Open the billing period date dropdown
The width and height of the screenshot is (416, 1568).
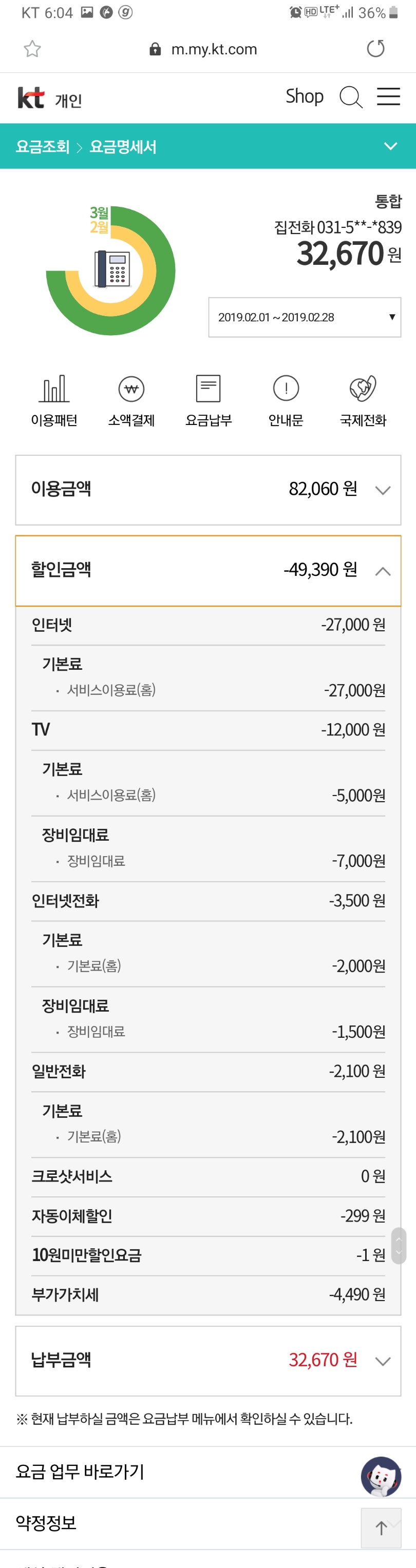305,317
